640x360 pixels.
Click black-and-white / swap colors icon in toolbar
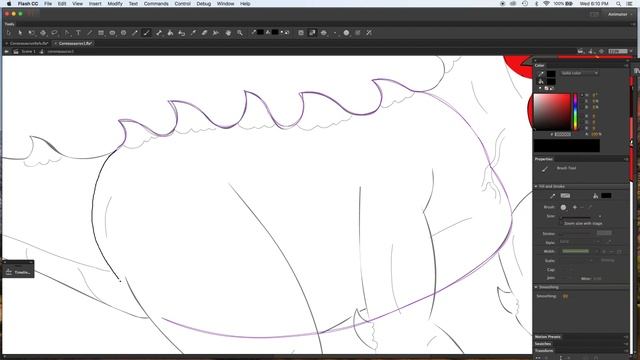click(286, 32)
